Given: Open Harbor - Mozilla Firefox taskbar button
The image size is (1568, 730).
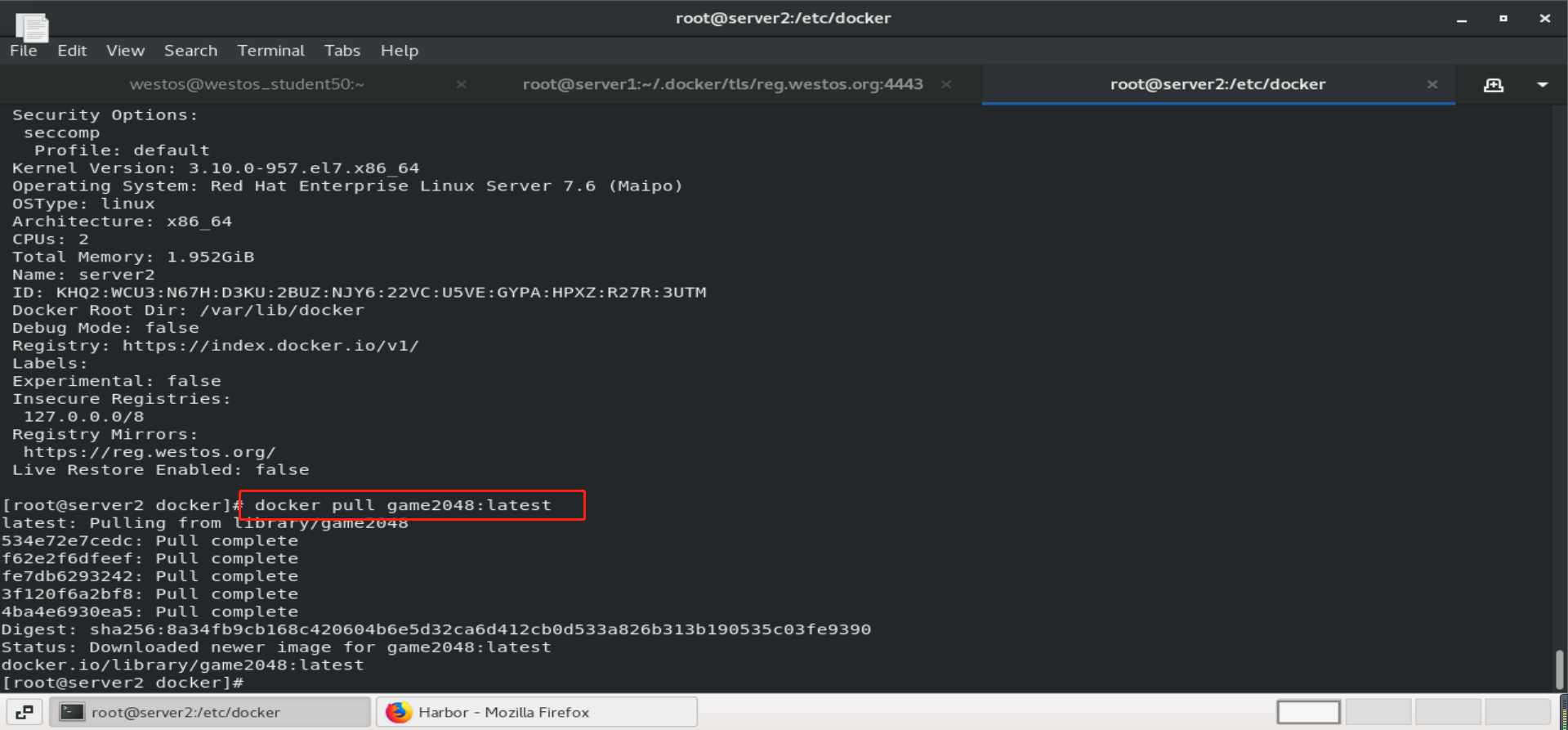Looking at the screenshot, I should (x=537, y=712).
